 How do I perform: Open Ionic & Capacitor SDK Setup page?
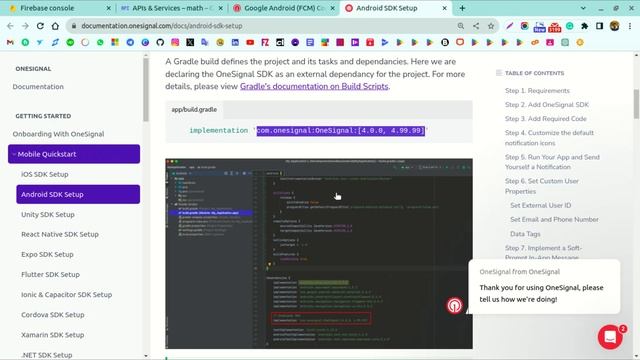(67, 294)
